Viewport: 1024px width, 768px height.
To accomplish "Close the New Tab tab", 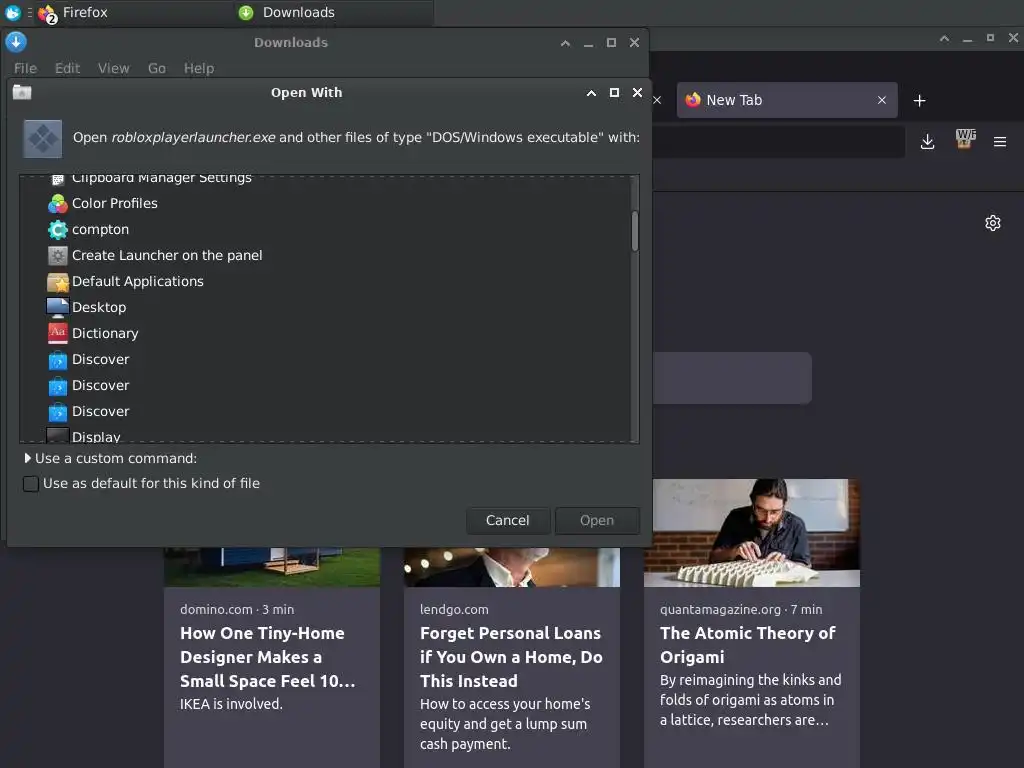I will pyautogui.click(x=882, y=100).
